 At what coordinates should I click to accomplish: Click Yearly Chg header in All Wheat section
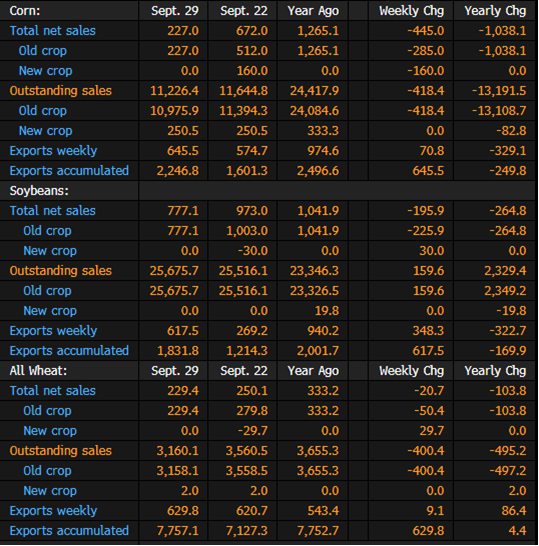click(x=495, y=370)
